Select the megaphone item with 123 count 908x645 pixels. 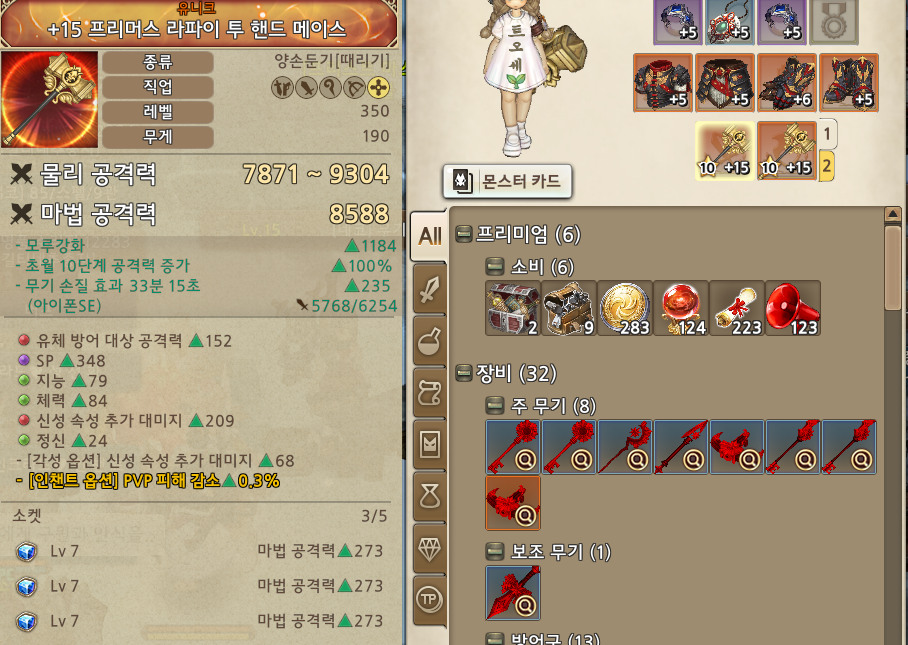pos(793,308)
